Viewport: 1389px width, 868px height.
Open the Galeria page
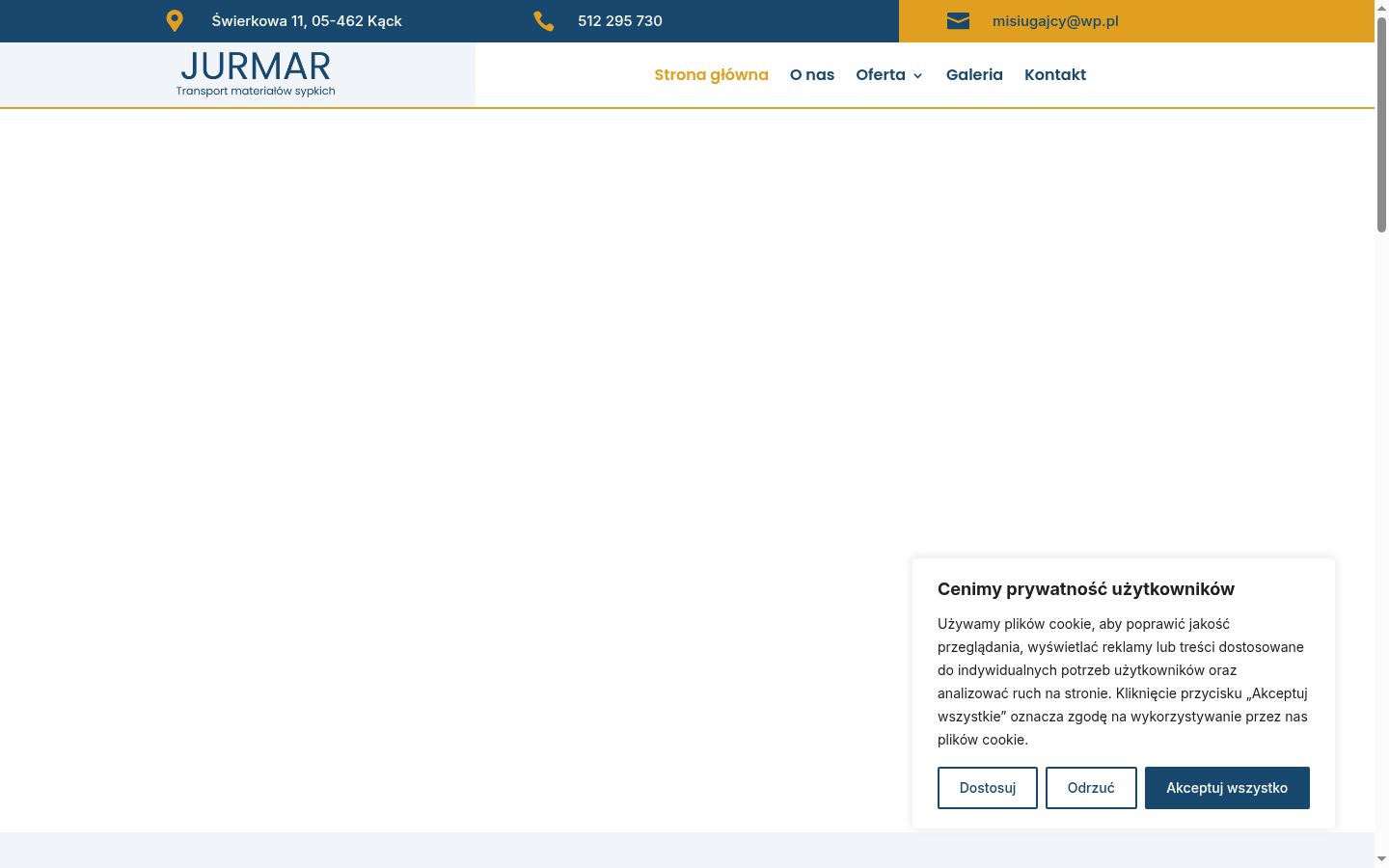pos(974,74)
